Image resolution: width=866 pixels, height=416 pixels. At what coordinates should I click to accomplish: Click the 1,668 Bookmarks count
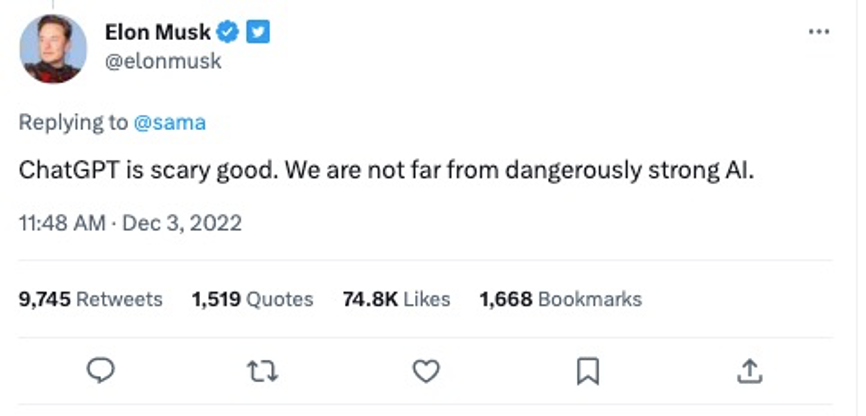560,299
